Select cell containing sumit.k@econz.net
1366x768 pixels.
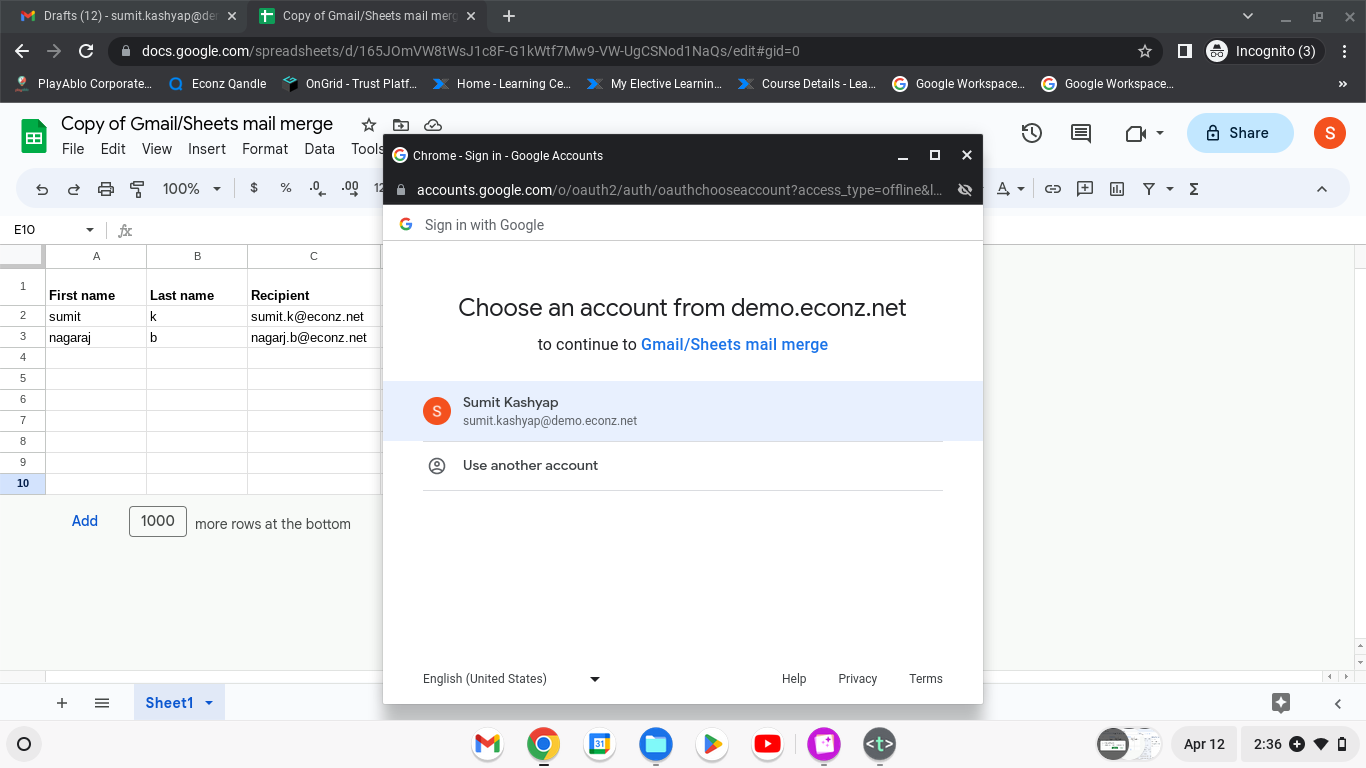point(314,316)
